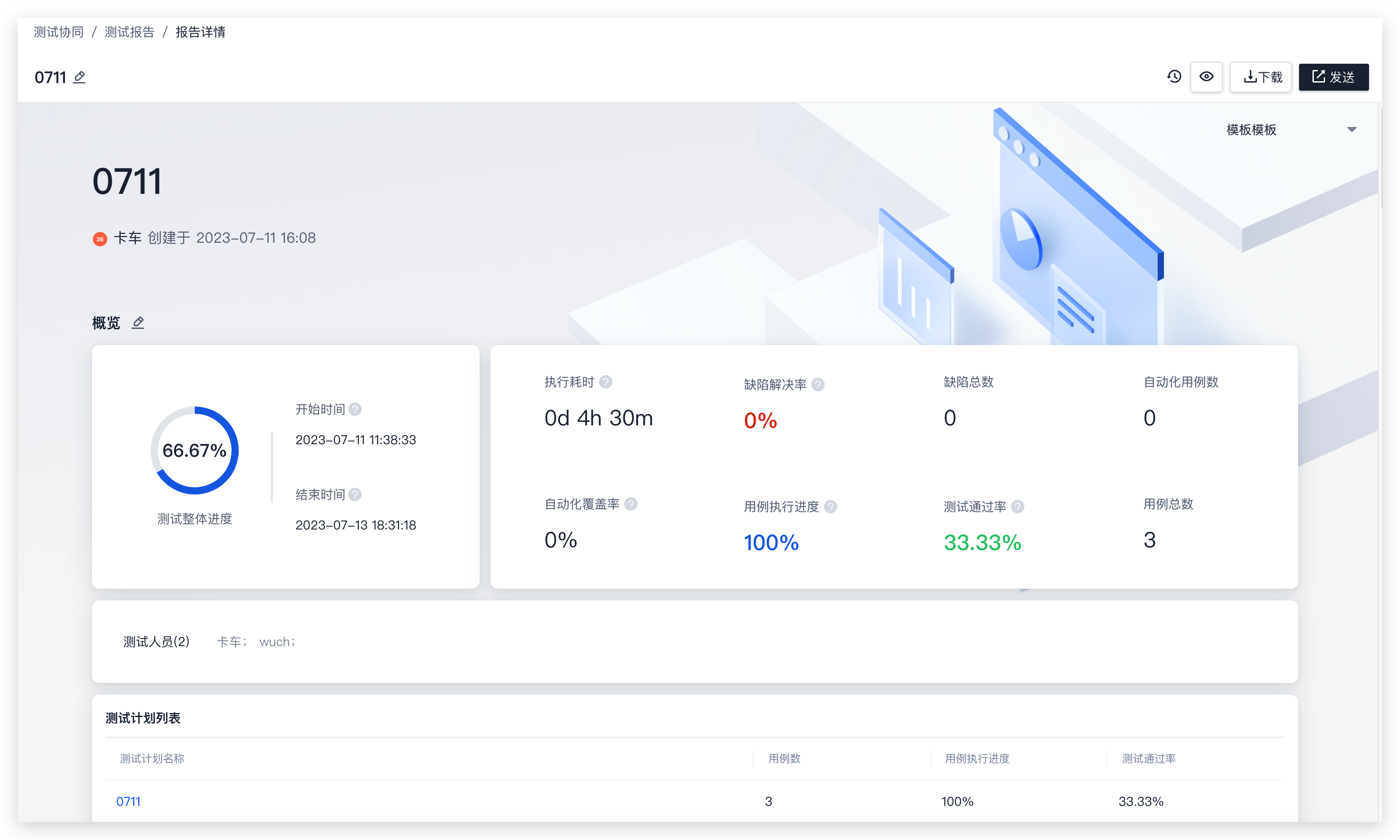Click the 100% cell in table row
The width and height of the screenshot is (1400, 840).
957,801
